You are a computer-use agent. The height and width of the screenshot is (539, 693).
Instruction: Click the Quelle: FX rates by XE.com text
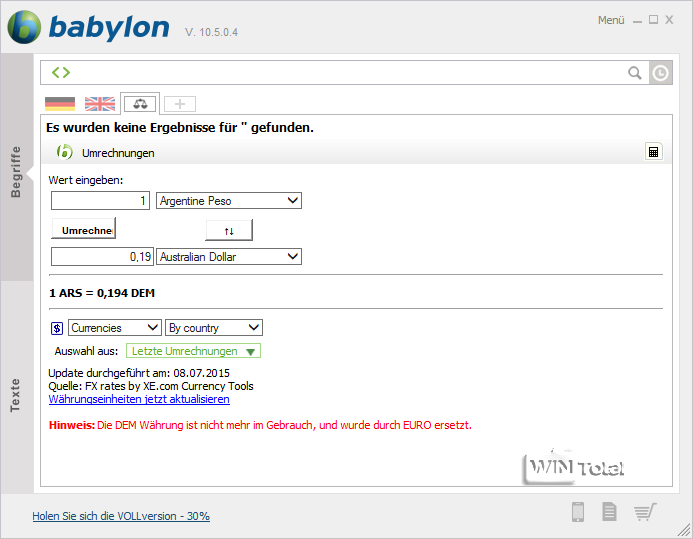click(x=151, y=386)
